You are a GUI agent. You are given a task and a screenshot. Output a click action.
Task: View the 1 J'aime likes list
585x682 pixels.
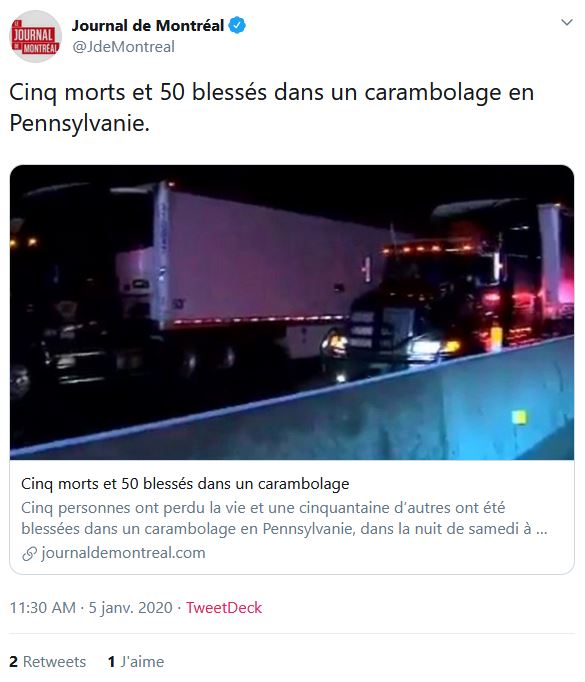tap(136, 662)
